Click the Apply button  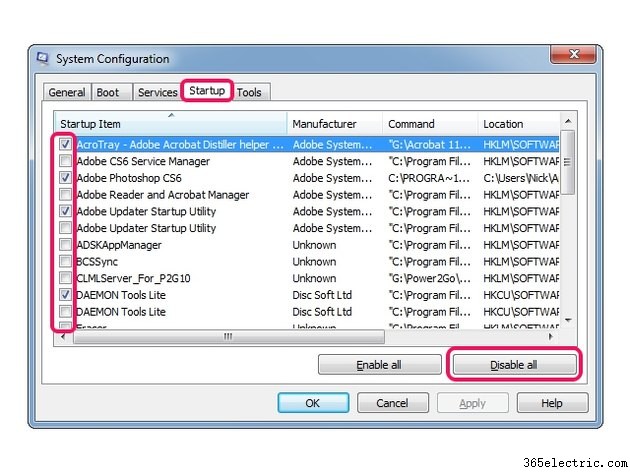pyautogui.click(x=472, y=403)
